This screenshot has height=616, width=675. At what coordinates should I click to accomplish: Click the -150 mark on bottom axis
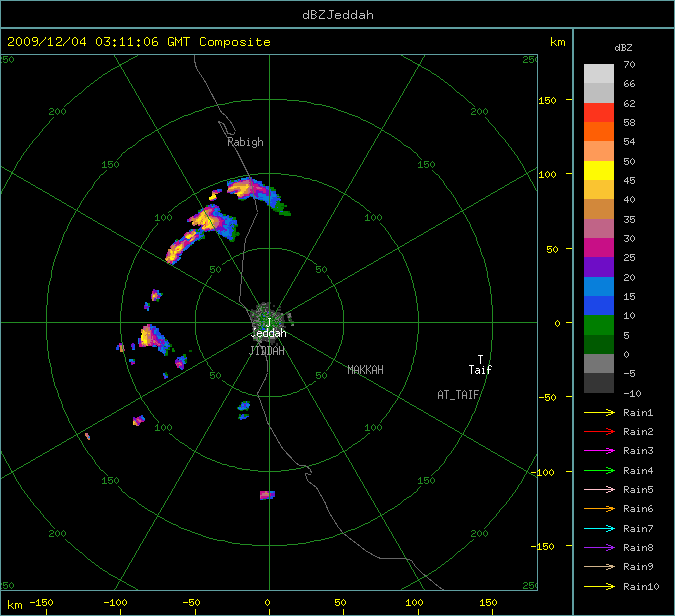(x=41, y=602)
